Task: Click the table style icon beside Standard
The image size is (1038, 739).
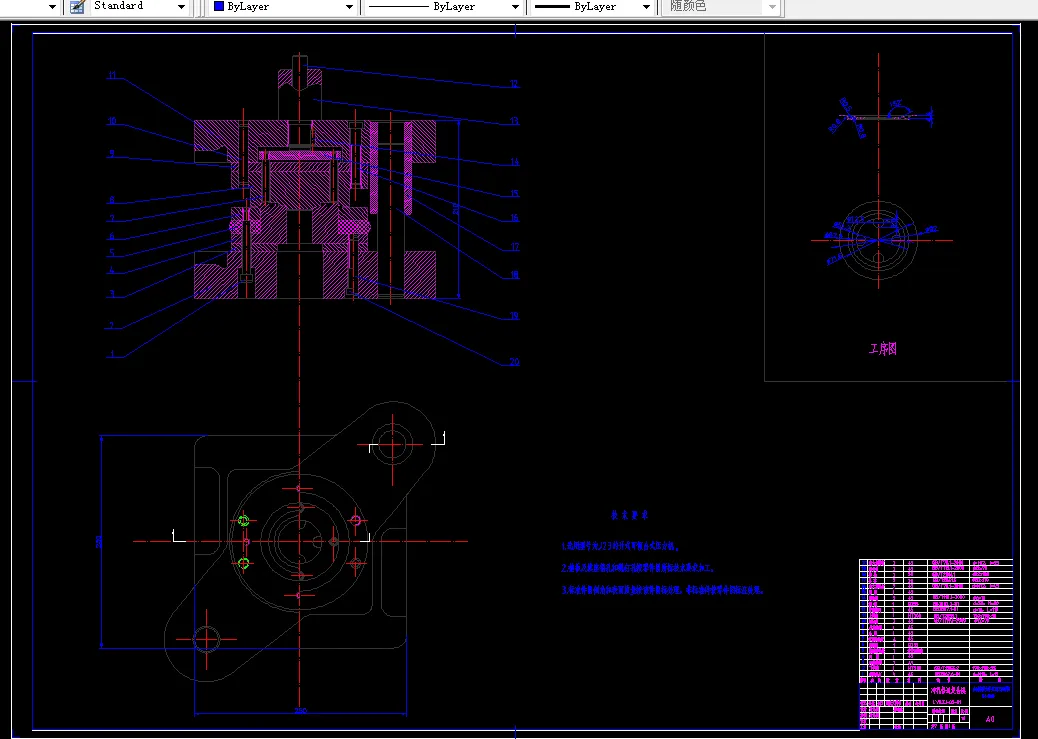Action: [77, 7]
